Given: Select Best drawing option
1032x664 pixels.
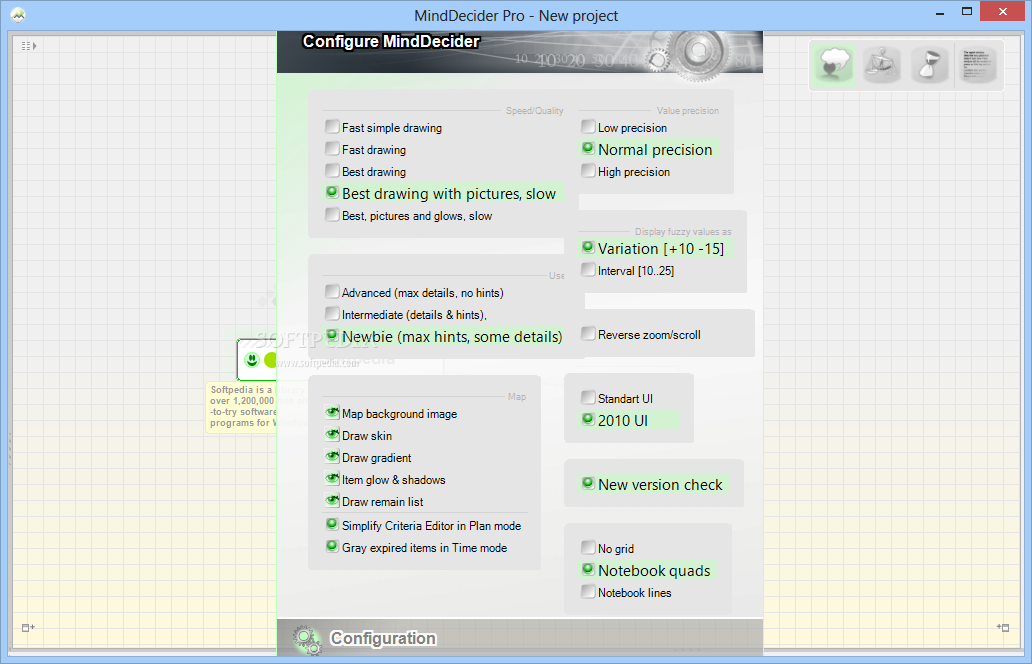Looking at the screenshot, I should click(365, 171).
